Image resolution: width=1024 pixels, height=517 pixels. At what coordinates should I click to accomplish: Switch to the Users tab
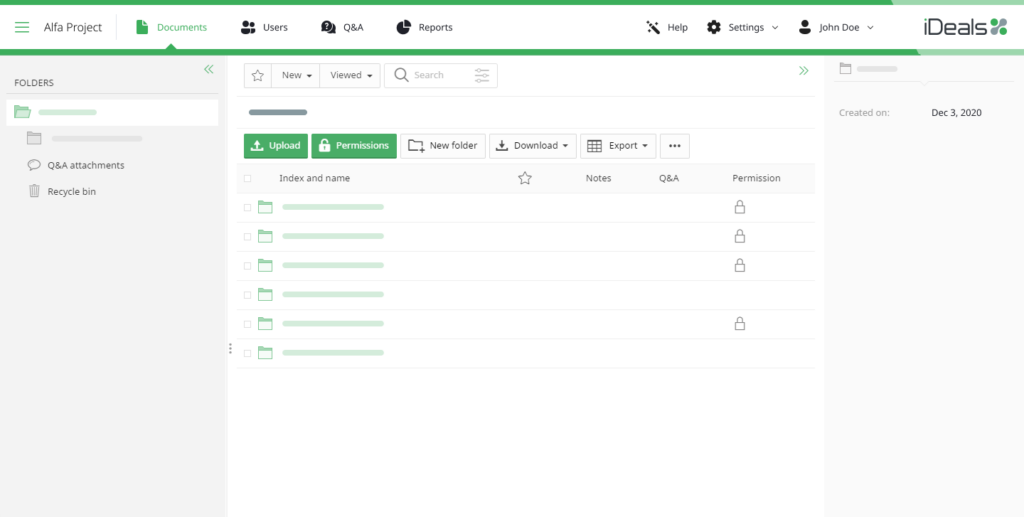pyautogui.click(x=264, y=27)
